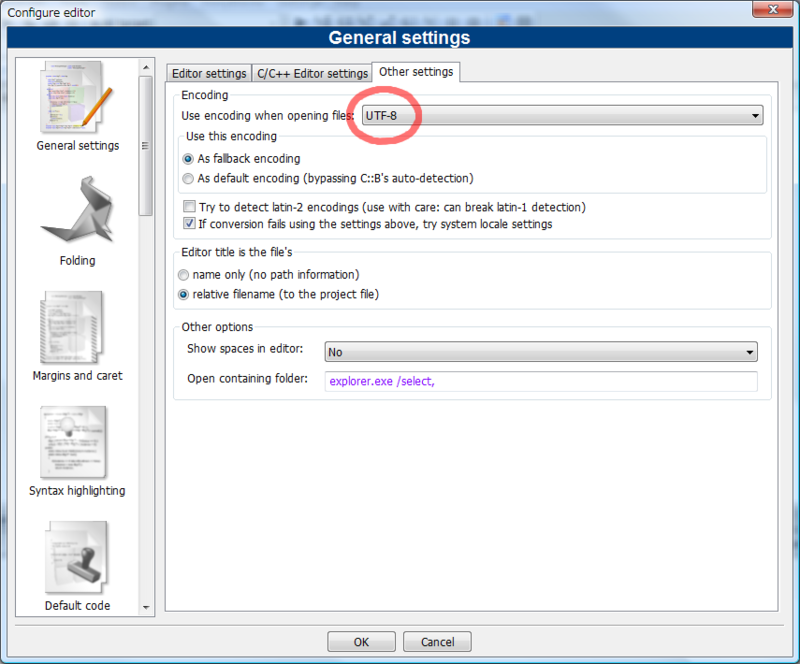Enable 'Try to detect latin-2 encodings' checkbox
Image resolution: width=800 pixels, height=664 pixels.
pyautogui.click(x=189, y=207)
